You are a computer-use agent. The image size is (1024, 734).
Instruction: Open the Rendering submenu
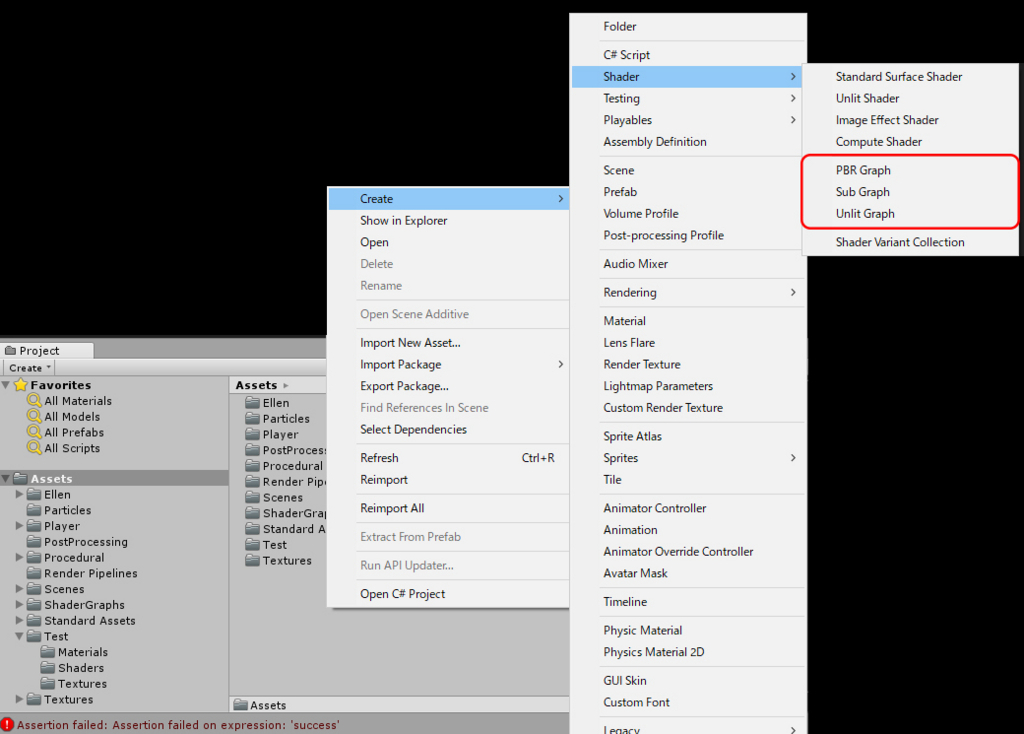click(x=688, y=292)
